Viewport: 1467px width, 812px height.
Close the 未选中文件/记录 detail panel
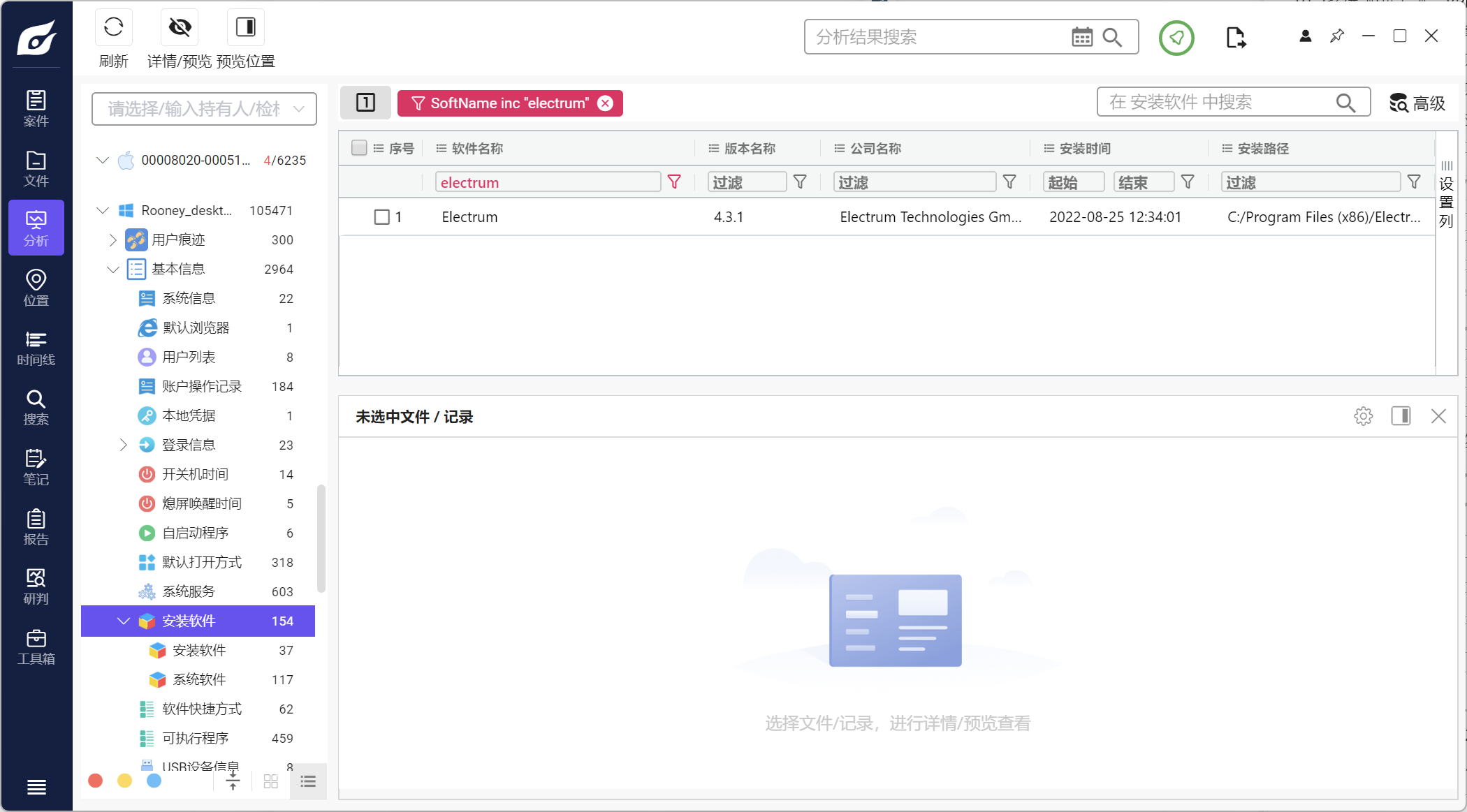1438,416
